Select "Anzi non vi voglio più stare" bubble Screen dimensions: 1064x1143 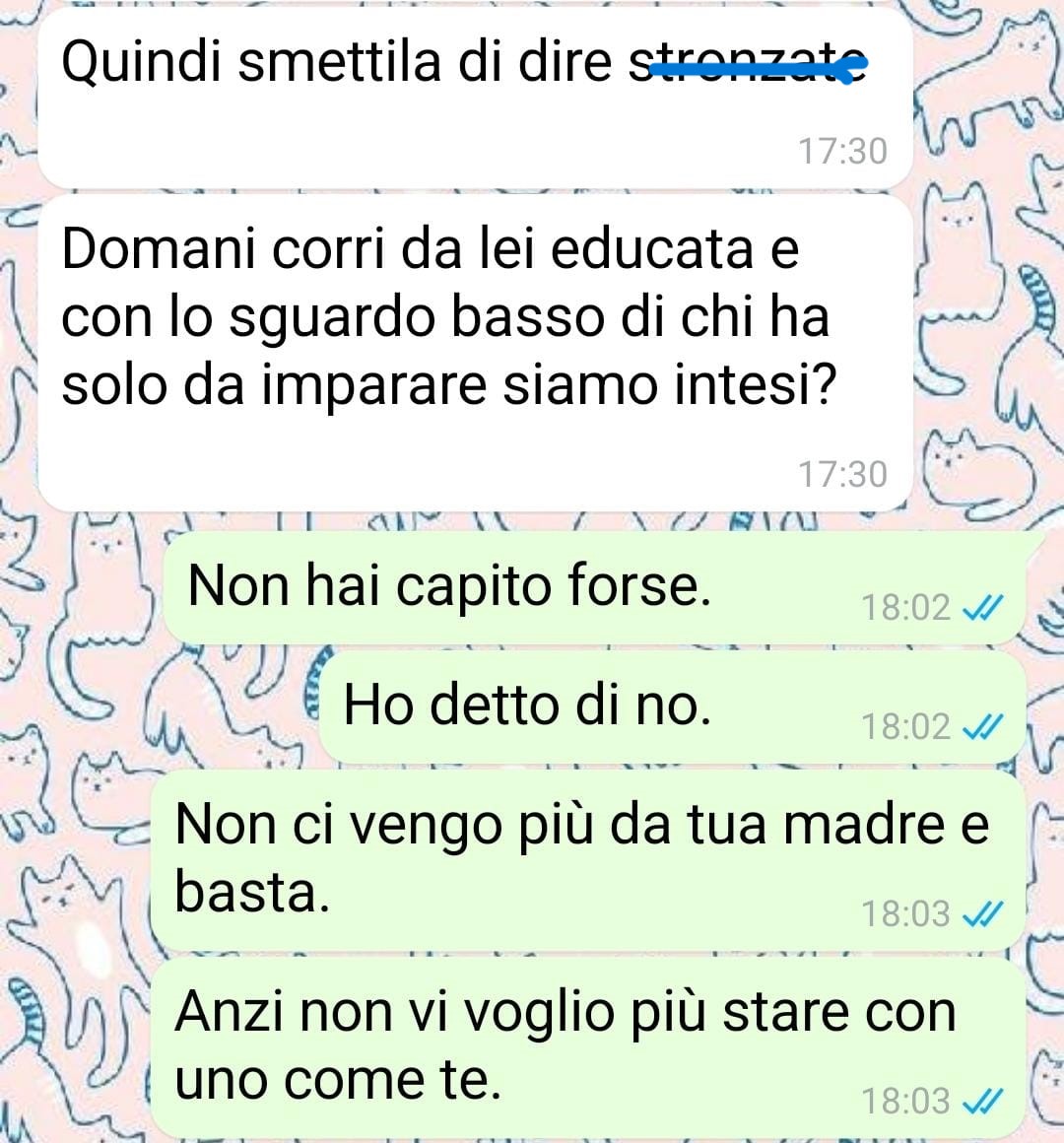click(589, 1048)
